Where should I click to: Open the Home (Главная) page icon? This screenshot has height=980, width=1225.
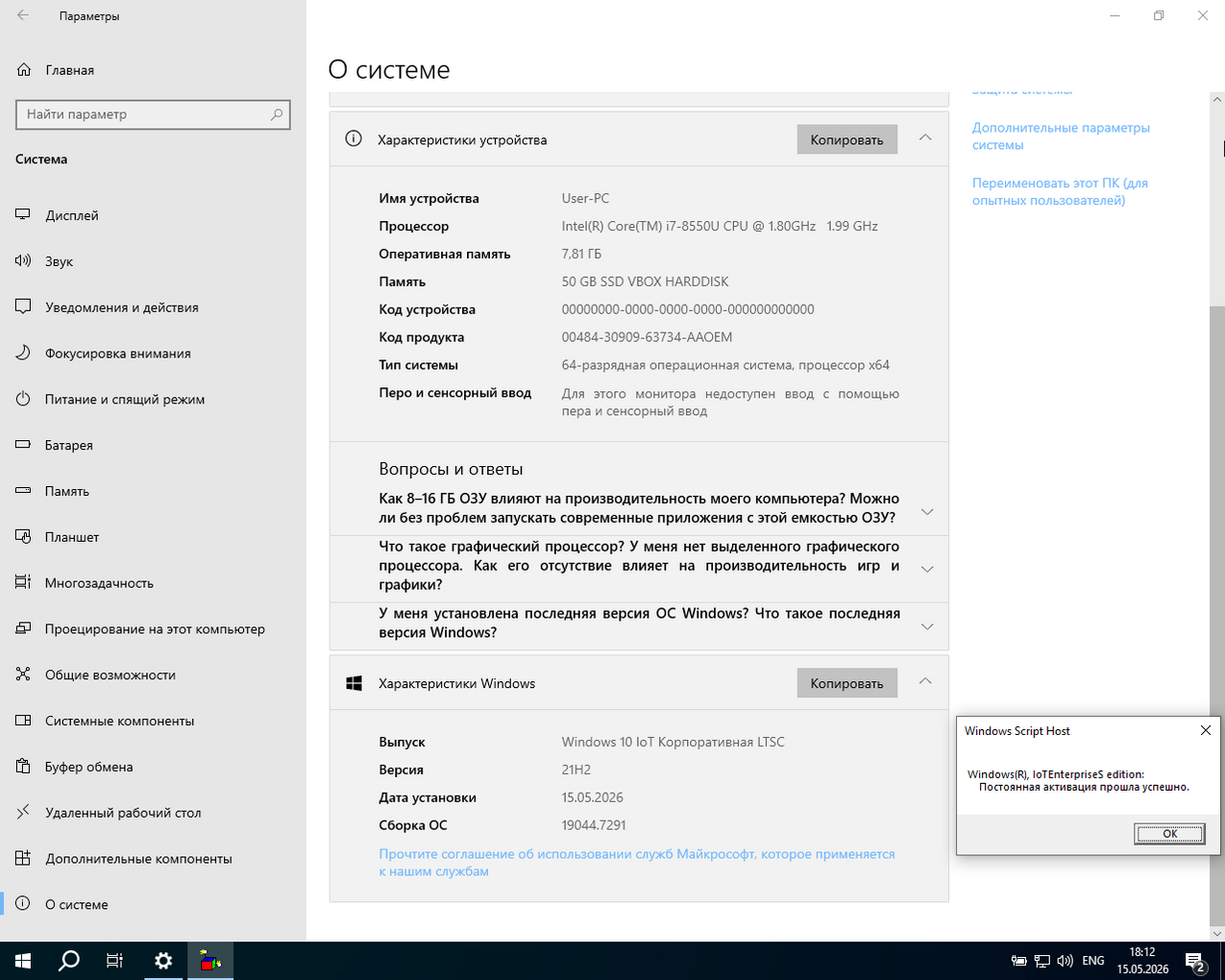coord(24,70)
